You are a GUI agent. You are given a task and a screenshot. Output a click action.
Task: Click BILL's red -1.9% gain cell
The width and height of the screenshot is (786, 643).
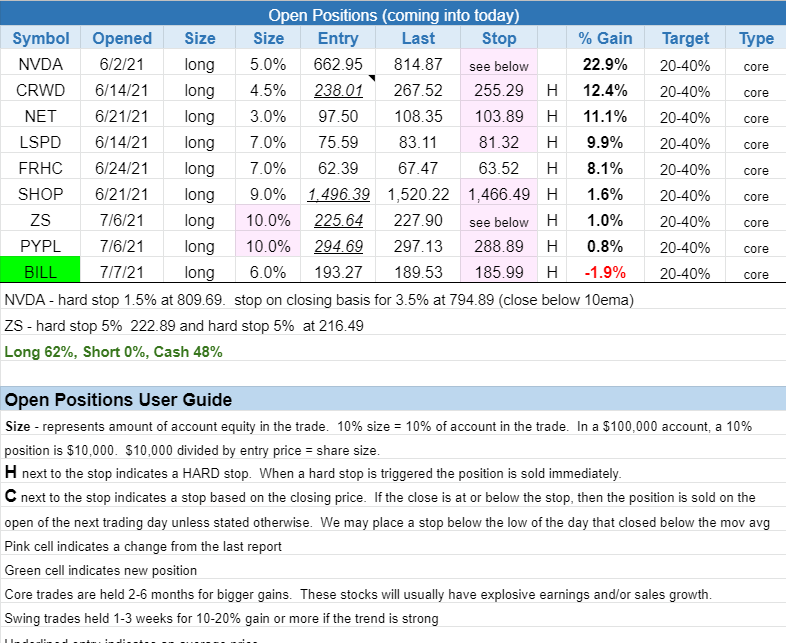(605, 272)
